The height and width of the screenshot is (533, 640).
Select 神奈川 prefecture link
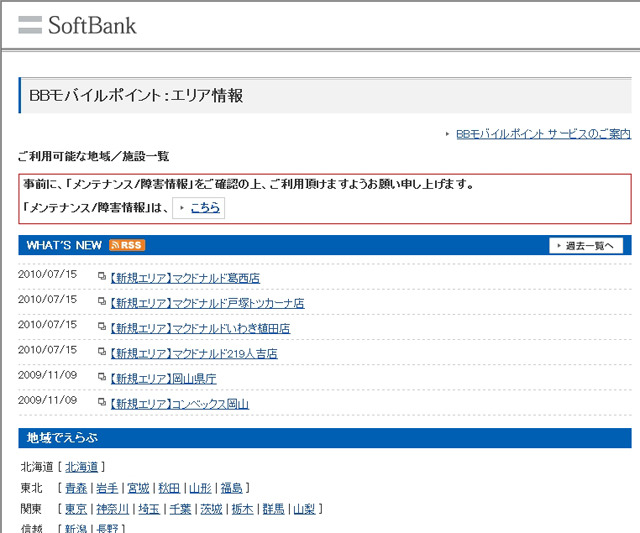click(113, 509)
